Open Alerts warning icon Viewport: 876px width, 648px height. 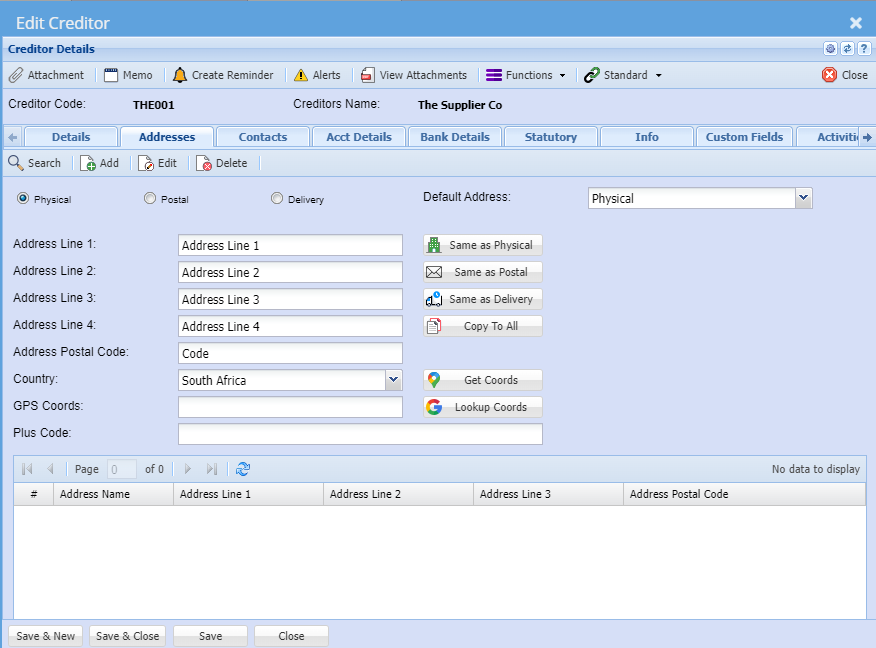301,75
